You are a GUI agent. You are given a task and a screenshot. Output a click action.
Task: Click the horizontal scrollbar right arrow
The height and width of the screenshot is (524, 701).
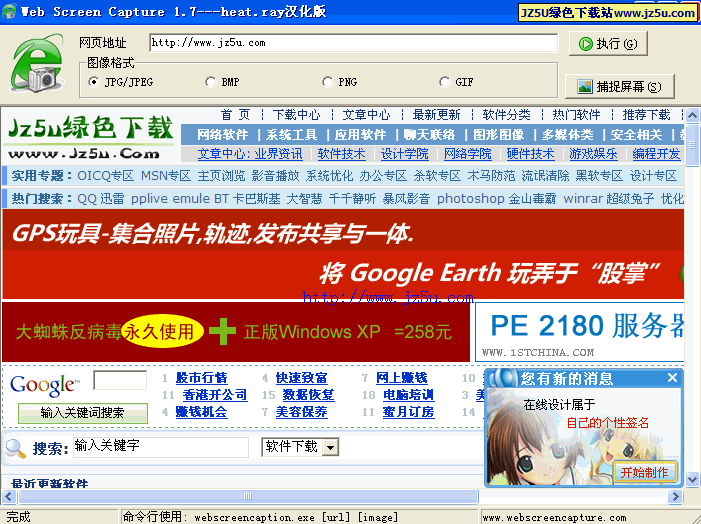[675, 496]
